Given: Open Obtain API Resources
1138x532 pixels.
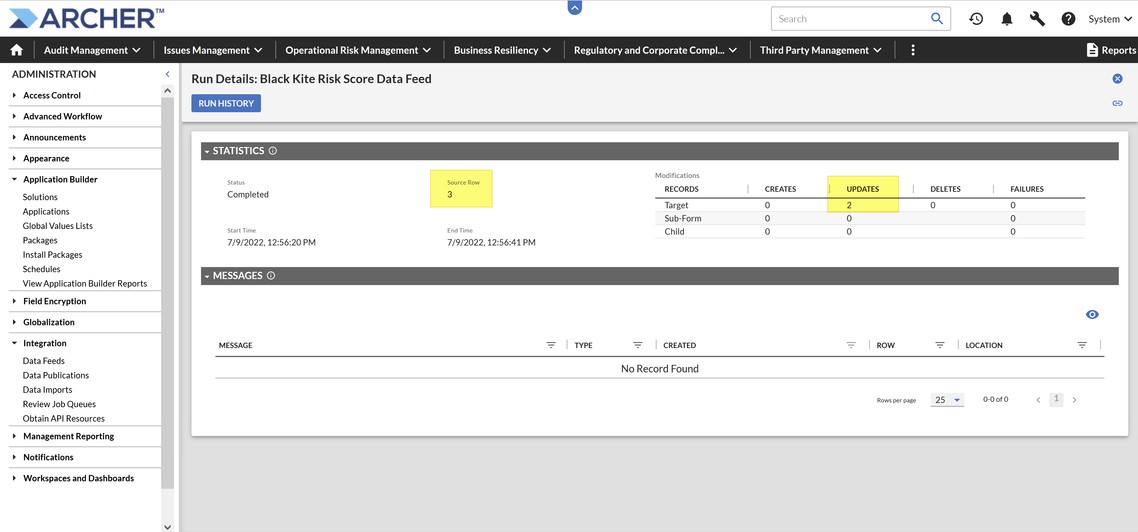Looking at the screenshot, I should click(64, 419).
